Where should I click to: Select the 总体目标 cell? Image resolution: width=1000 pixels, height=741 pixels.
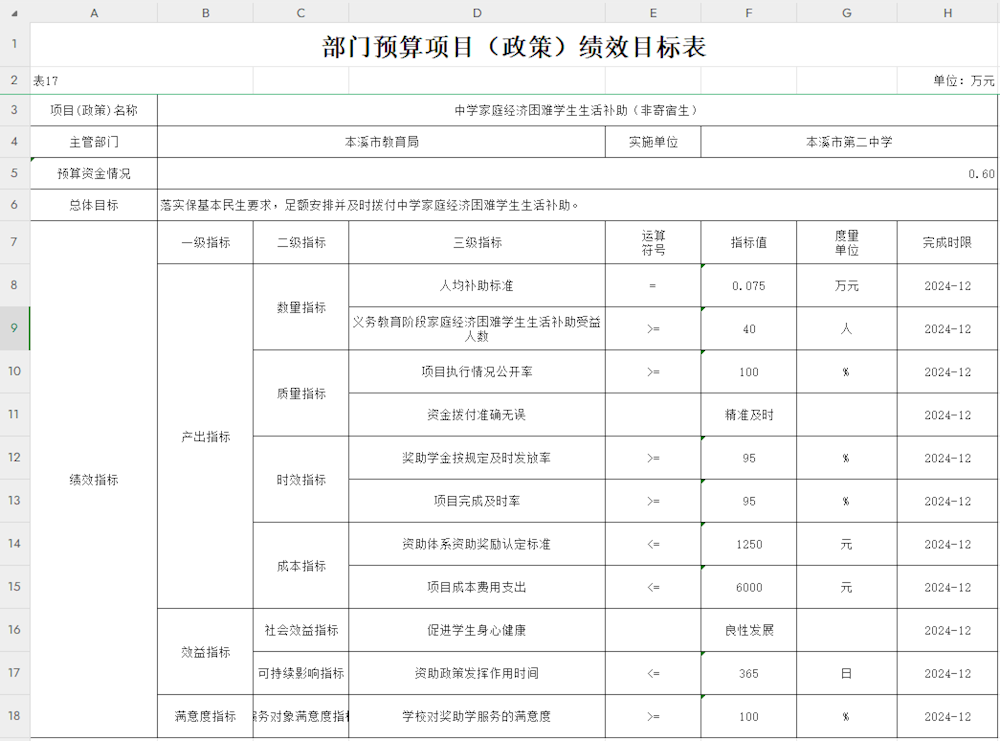point(94,205)
